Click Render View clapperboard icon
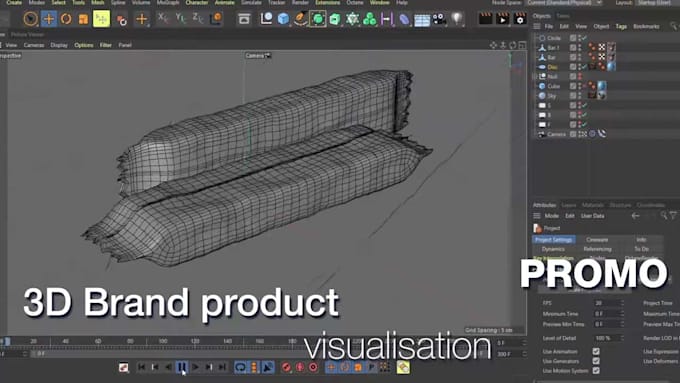This screenshot has width=680, height=383. tap(485, 19)
